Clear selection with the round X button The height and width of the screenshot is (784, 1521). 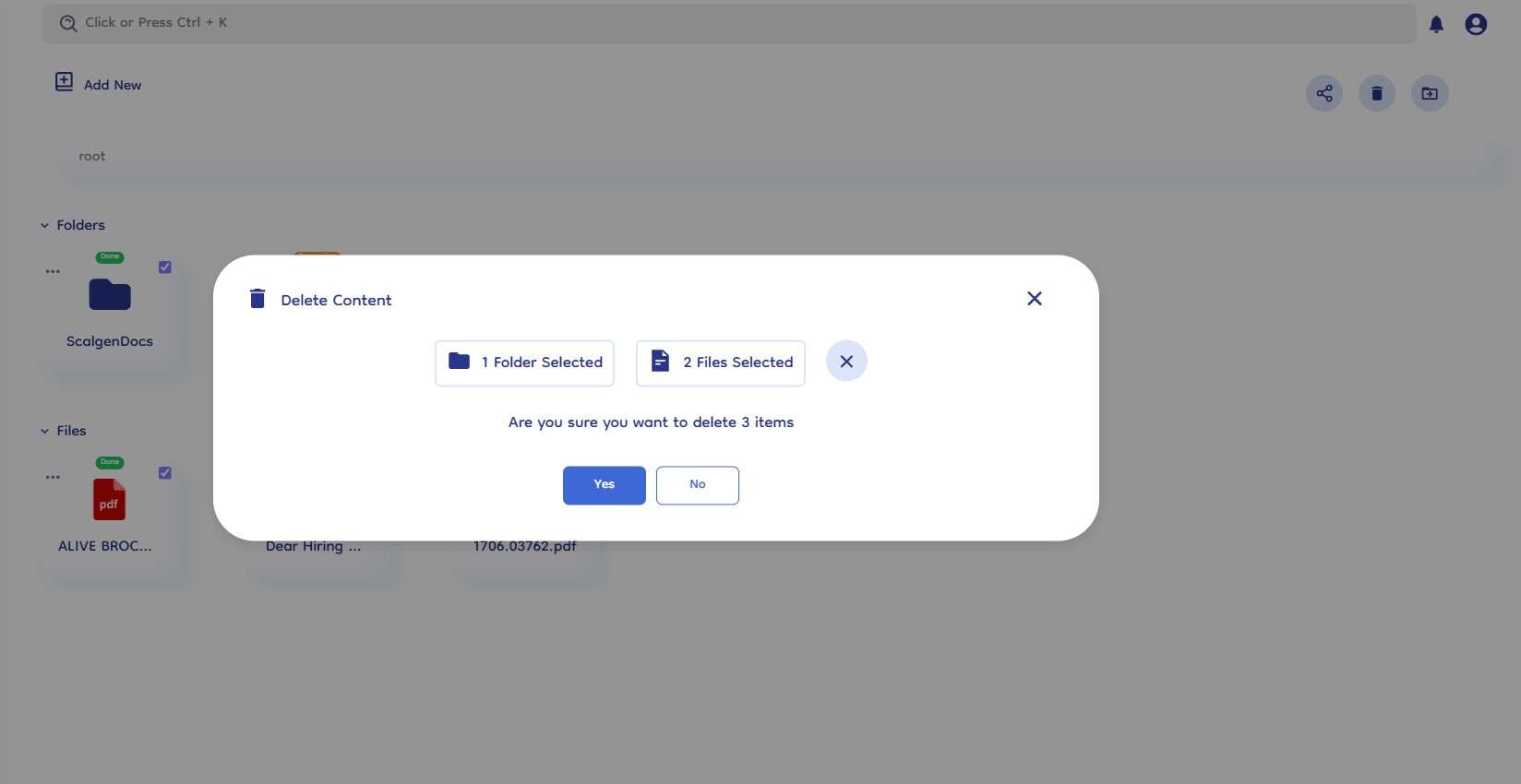click(x=846, y=362)
